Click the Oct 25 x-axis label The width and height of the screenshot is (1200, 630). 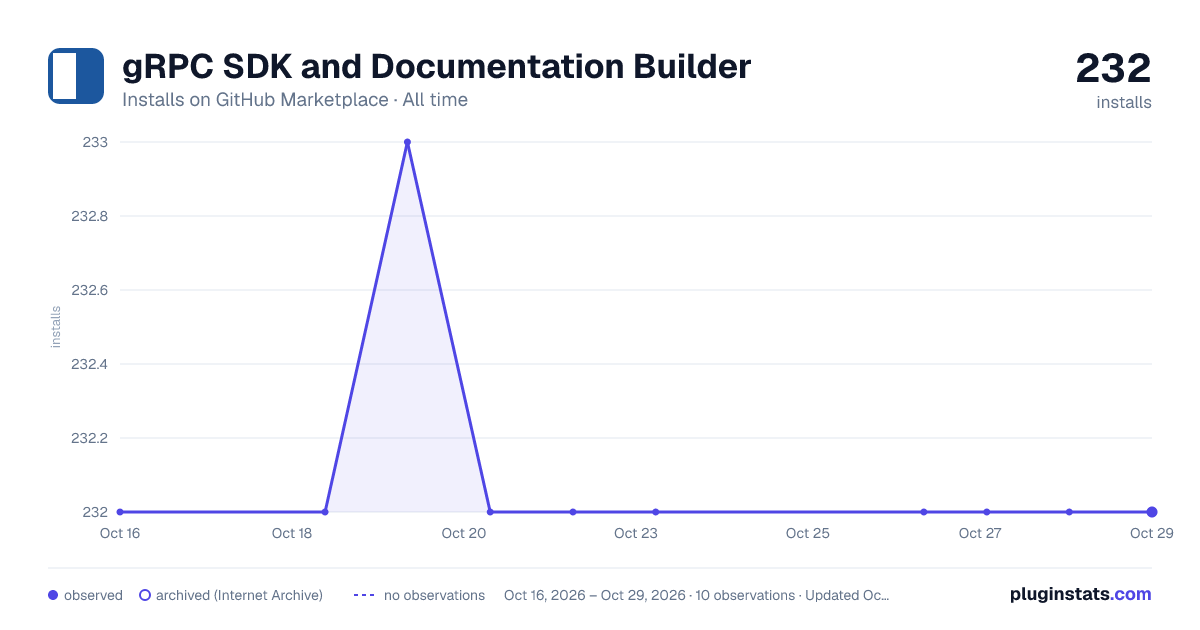(808, 533)
